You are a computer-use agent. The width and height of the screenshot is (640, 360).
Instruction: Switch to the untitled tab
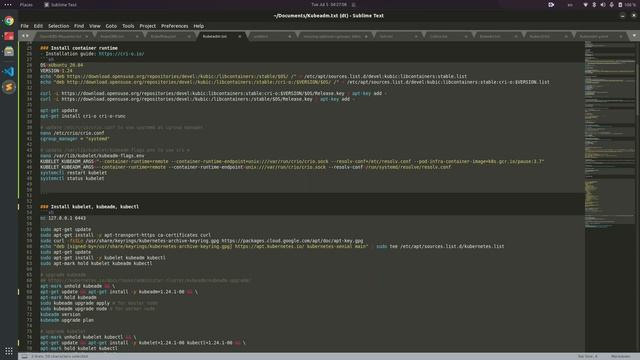pyautogui.click(x=271, y=36)
